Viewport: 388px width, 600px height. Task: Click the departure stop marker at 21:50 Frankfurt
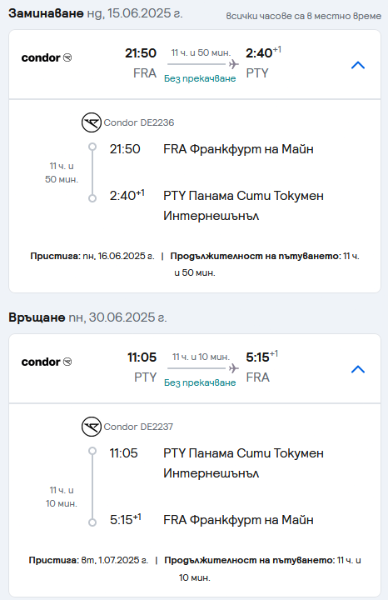[x=92, y=147]
